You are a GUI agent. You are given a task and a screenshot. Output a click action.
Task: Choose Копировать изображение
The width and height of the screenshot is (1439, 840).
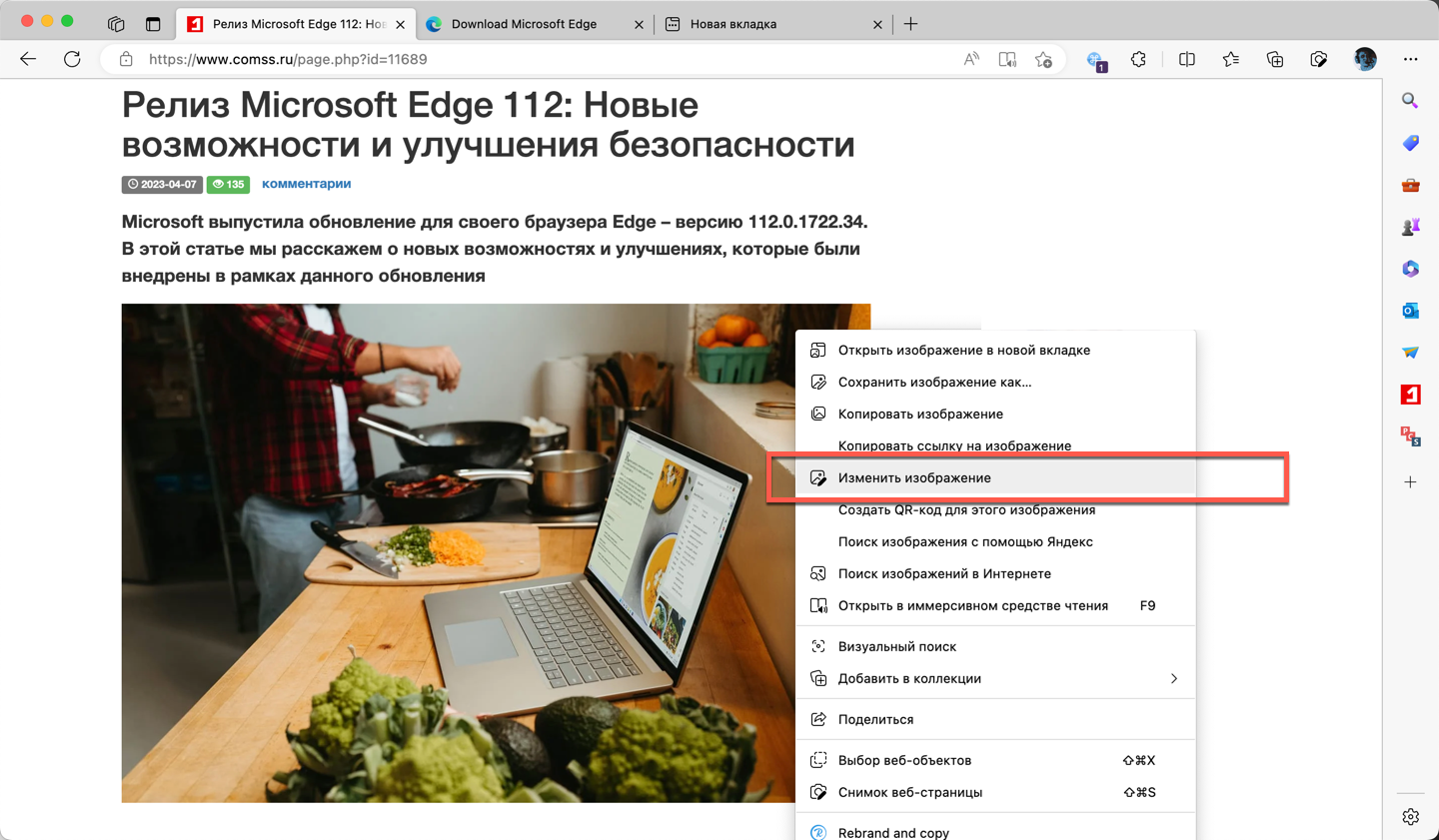click(x=995, y=414)
